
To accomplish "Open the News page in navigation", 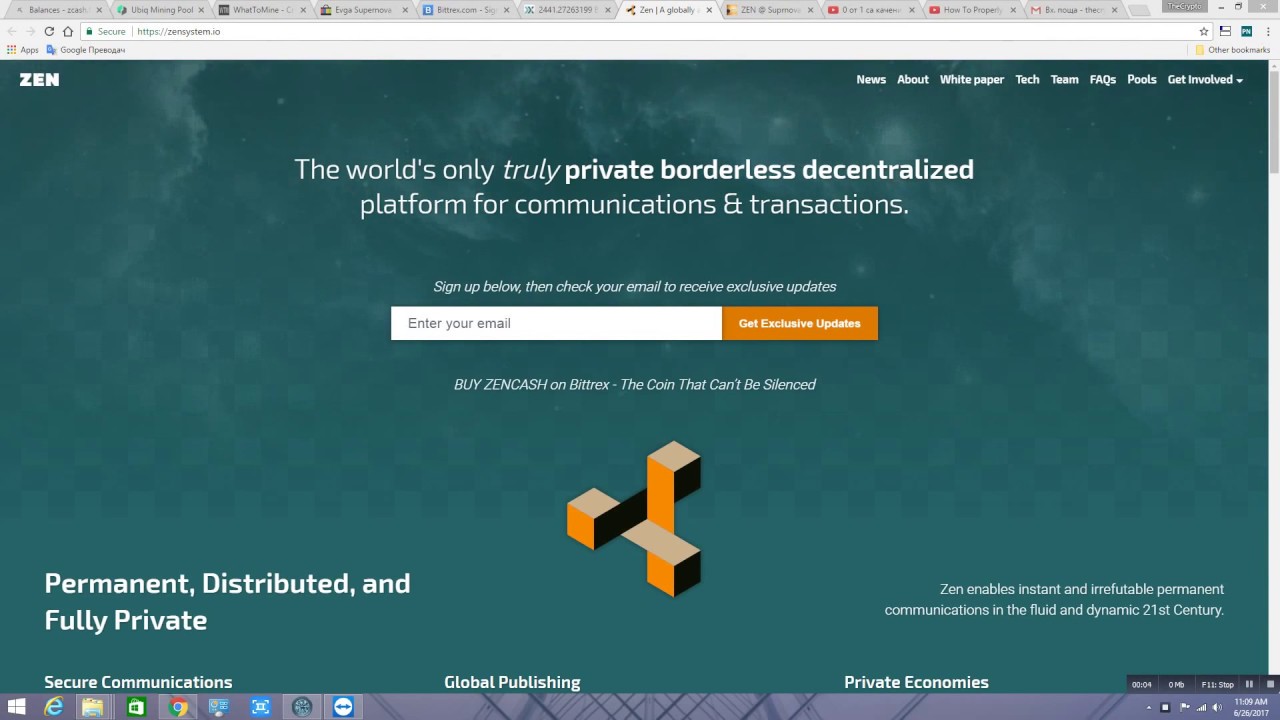I will click(871, 80).
